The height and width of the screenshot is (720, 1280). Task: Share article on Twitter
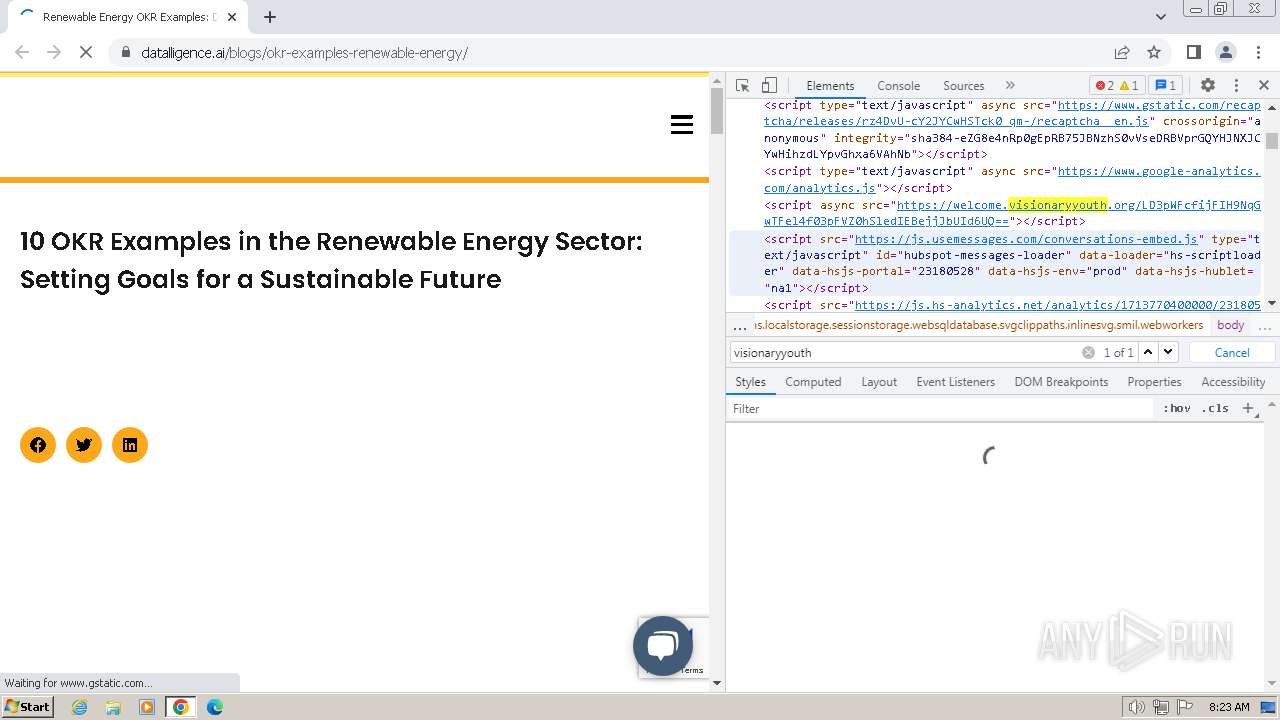click(84, 445)
